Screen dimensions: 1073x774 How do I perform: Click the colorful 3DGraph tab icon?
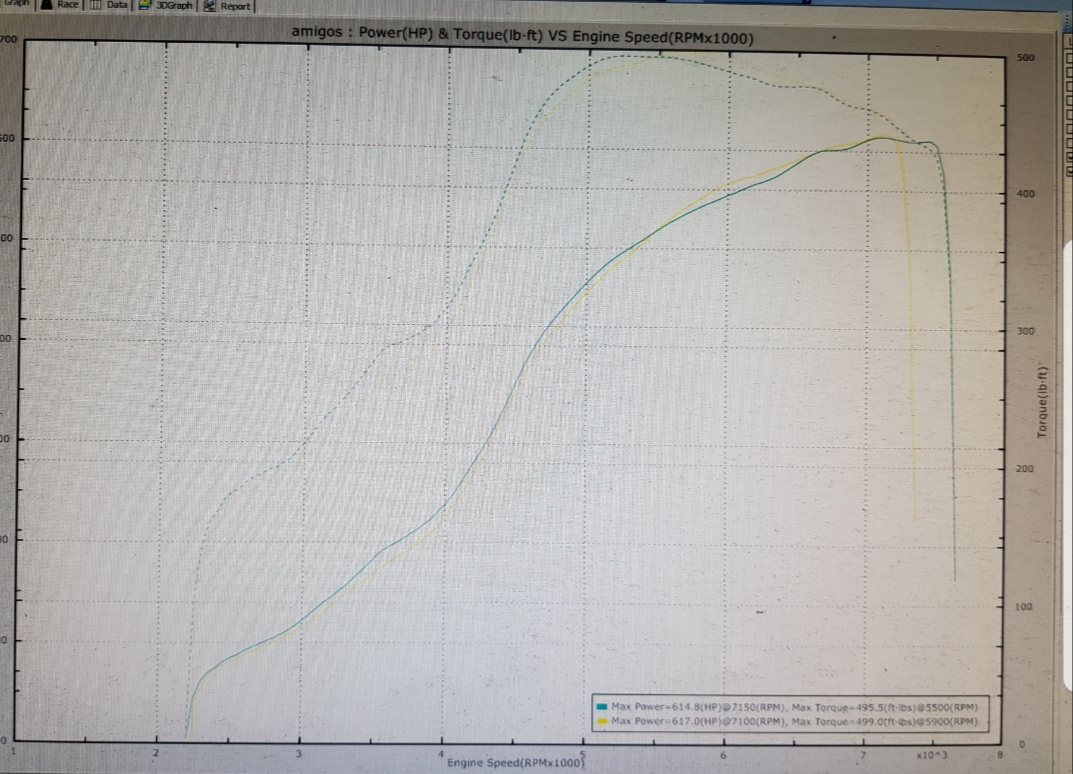pyautogui.click(x=145, y=5)
